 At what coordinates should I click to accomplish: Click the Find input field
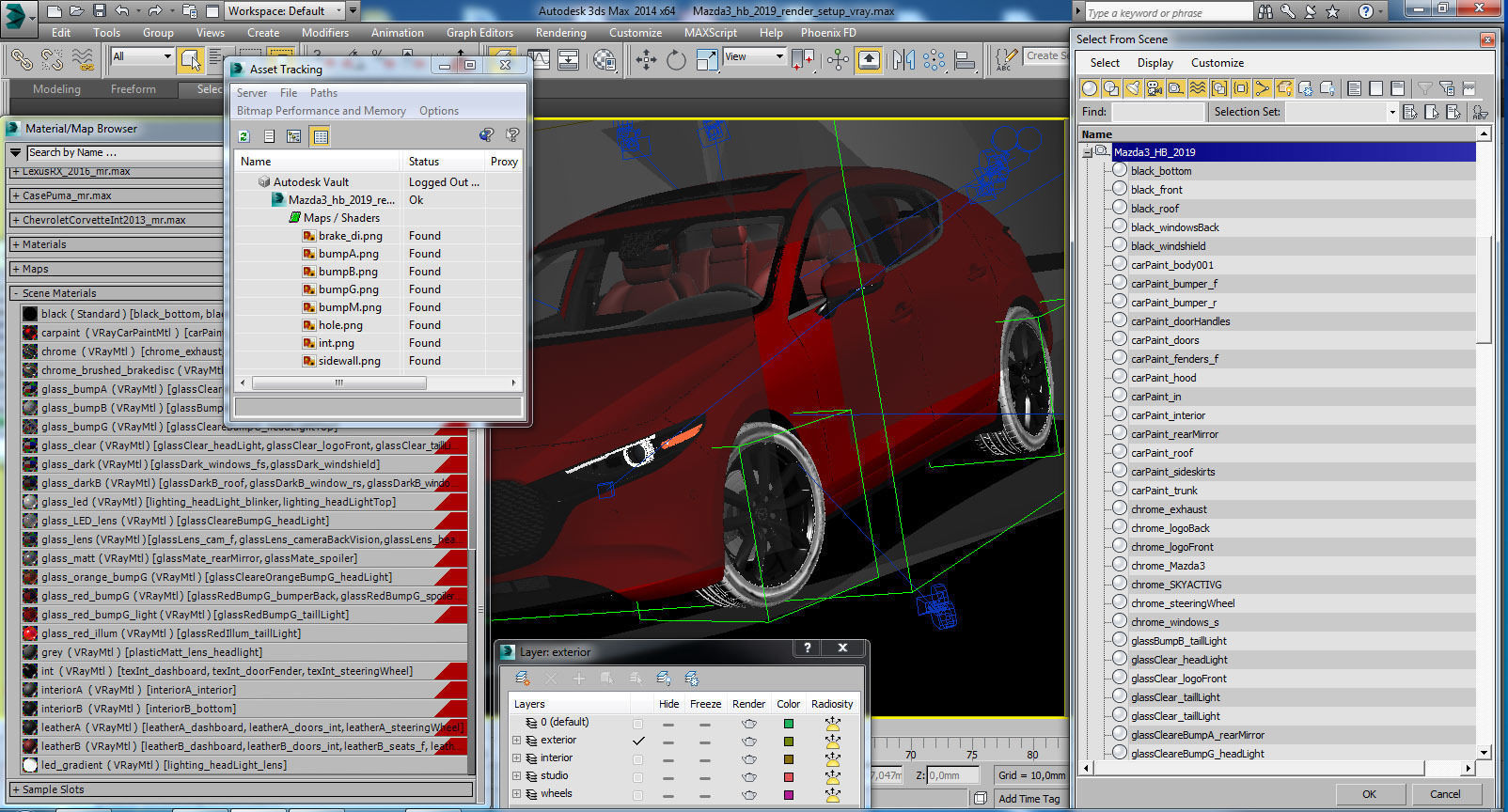(x=1157, y=112)
